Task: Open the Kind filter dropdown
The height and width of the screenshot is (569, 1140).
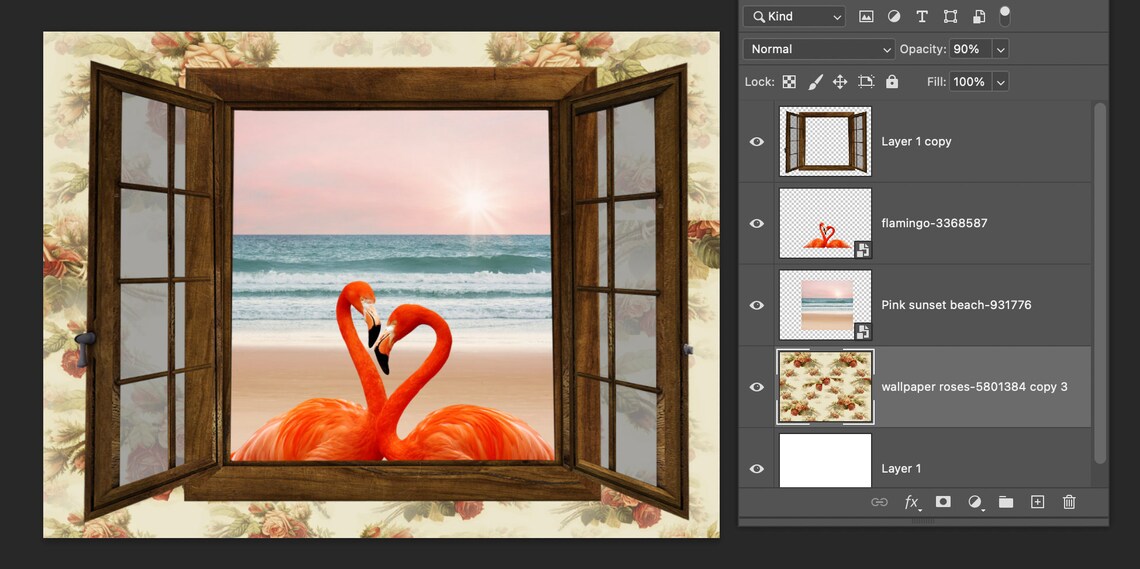Action: (x=794, y=16)
